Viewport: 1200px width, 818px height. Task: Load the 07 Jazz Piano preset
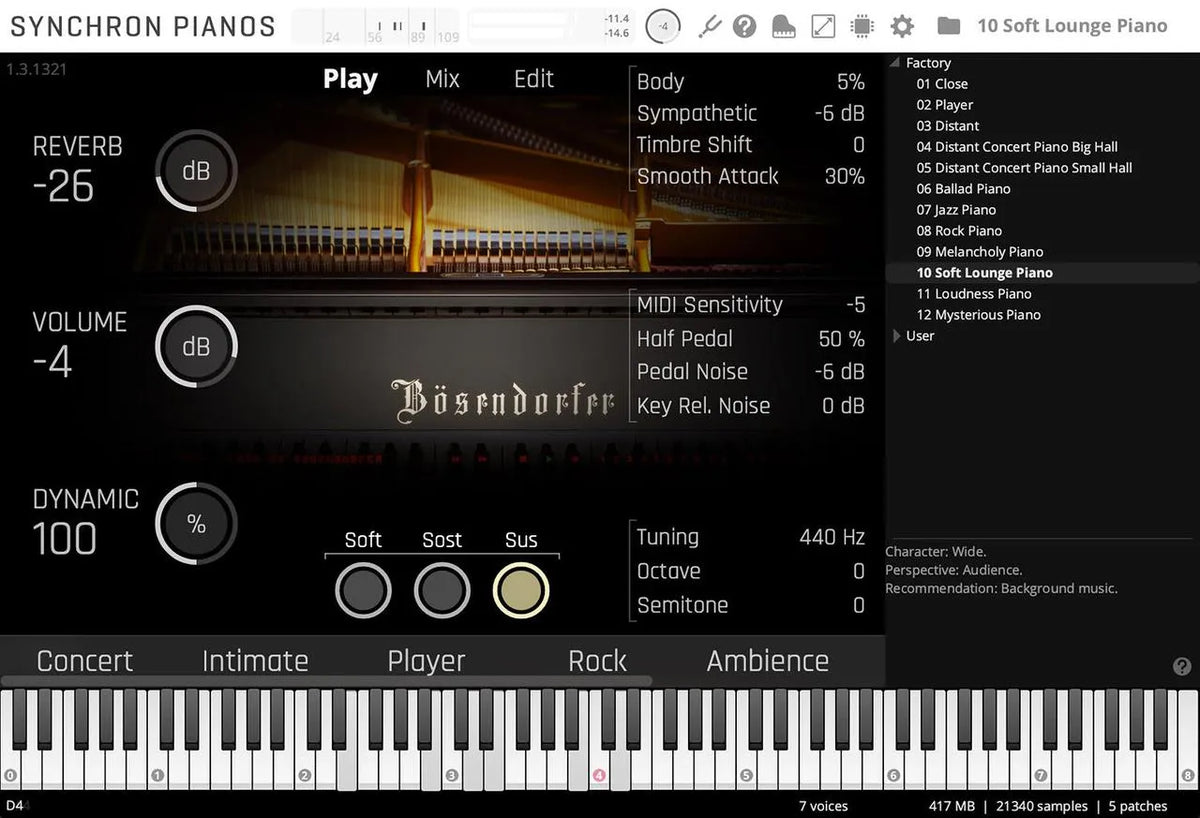click(956, 209)
